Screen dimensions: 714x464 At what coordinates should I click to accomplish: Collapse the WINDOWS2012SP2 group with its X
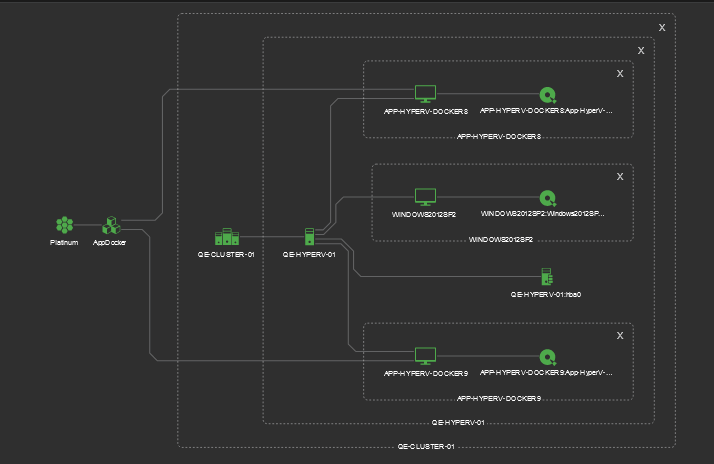pyautogui.click(x=620, y=177)
